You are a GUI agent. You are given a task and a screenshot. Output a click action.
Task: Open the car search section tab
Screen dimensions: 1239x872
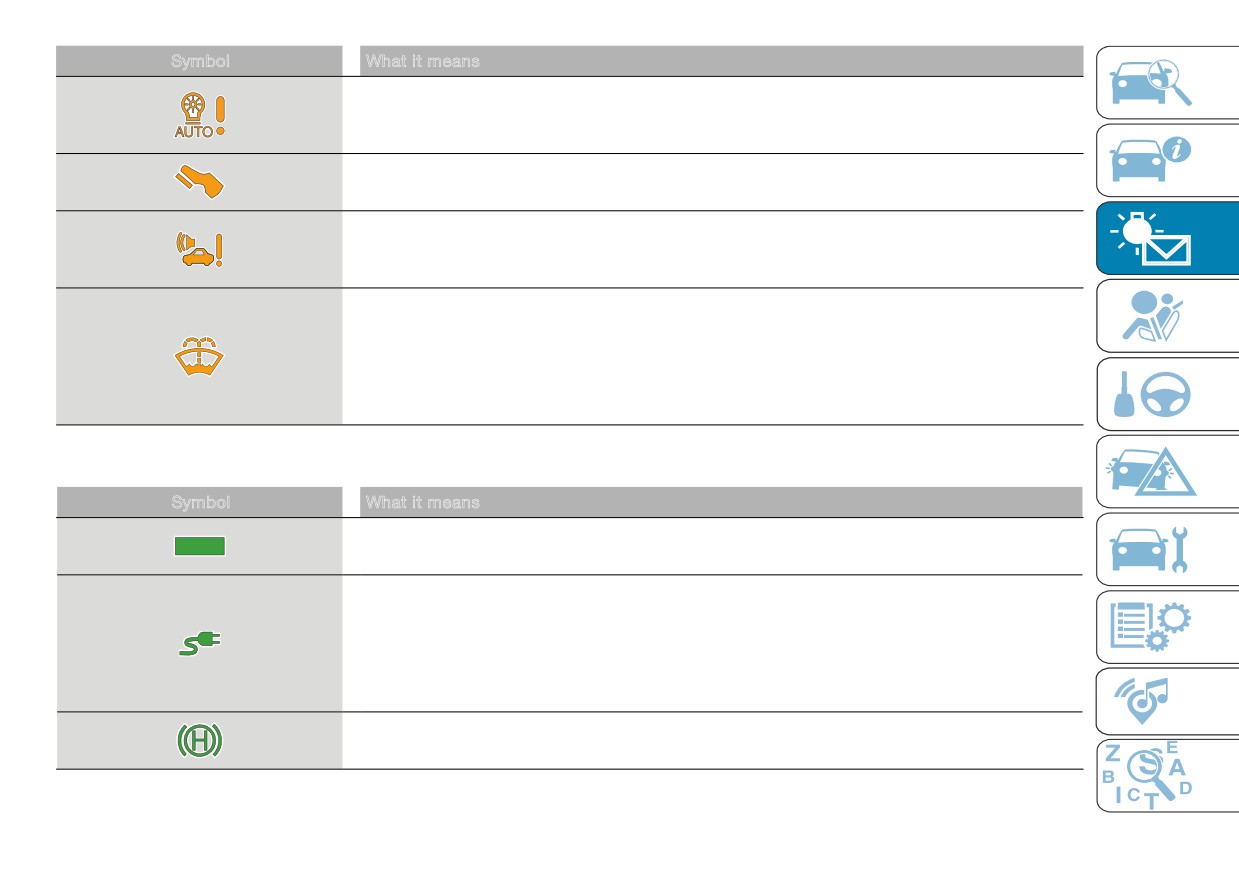(1167, 83)
